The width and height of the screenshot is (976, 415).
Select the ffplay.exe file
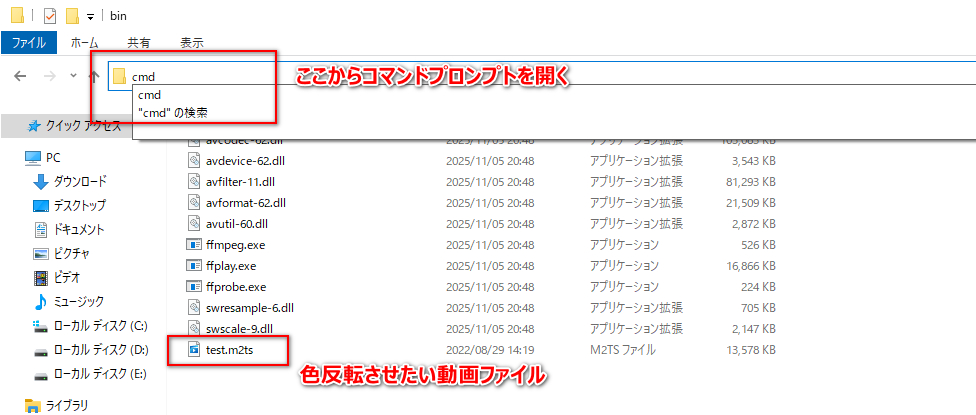[231, 266]
